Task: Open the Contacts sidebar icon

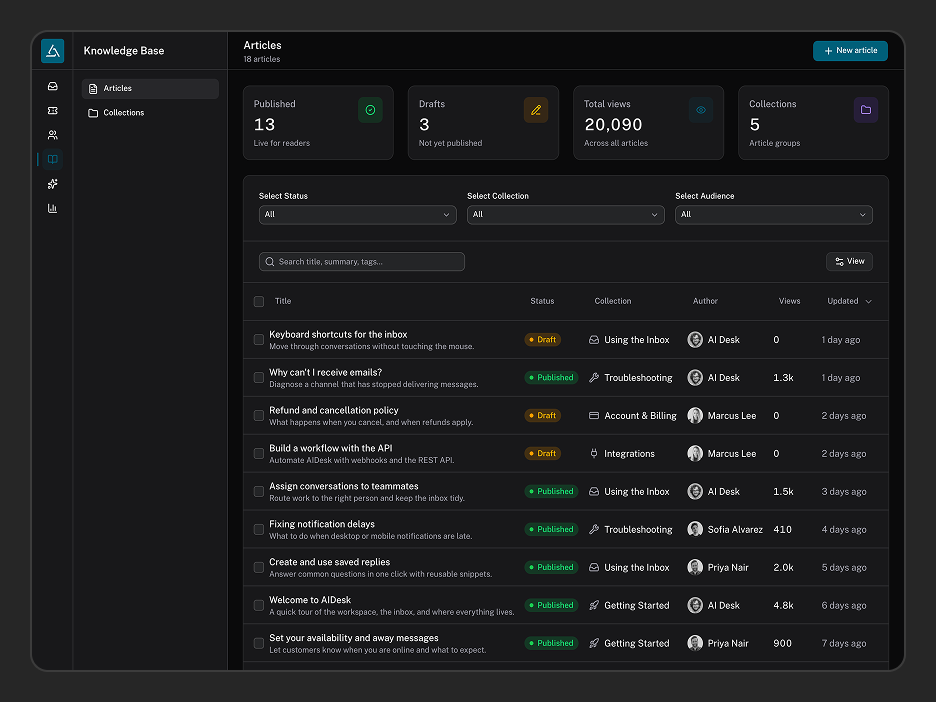Action: tap(53, 135)
